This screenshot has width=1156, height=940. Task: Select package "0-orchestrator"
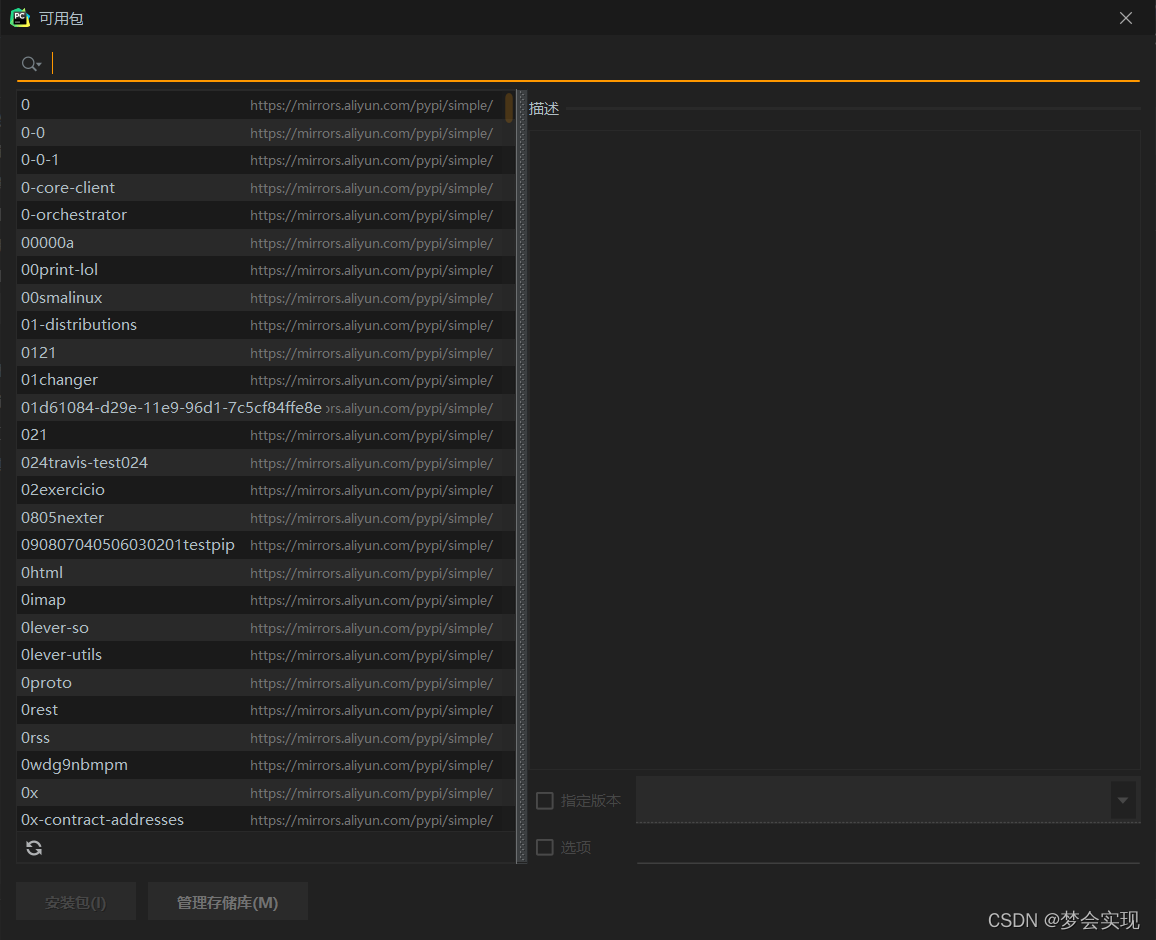point(265,215)
